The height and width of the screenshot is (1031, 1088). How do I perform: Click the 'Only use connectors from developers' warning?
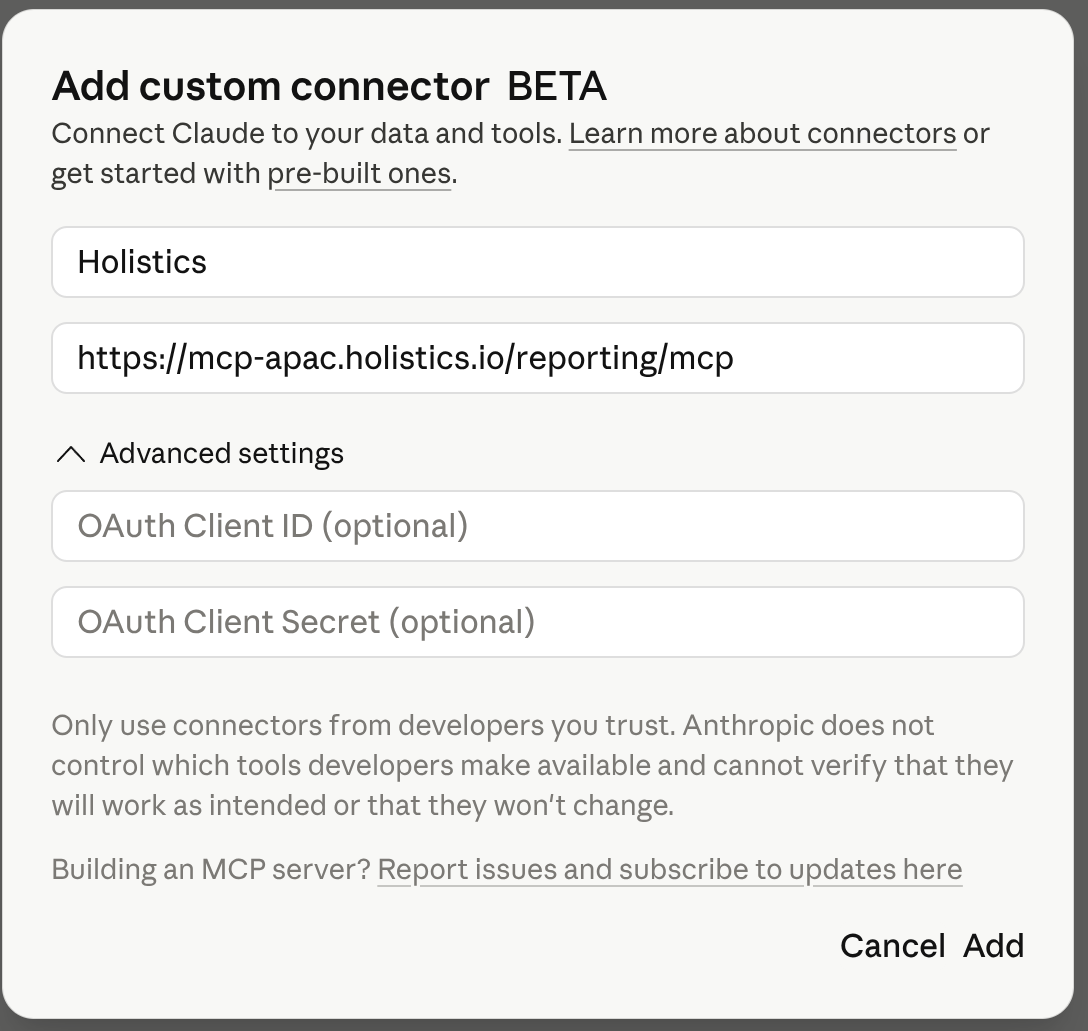click(532, 765)
